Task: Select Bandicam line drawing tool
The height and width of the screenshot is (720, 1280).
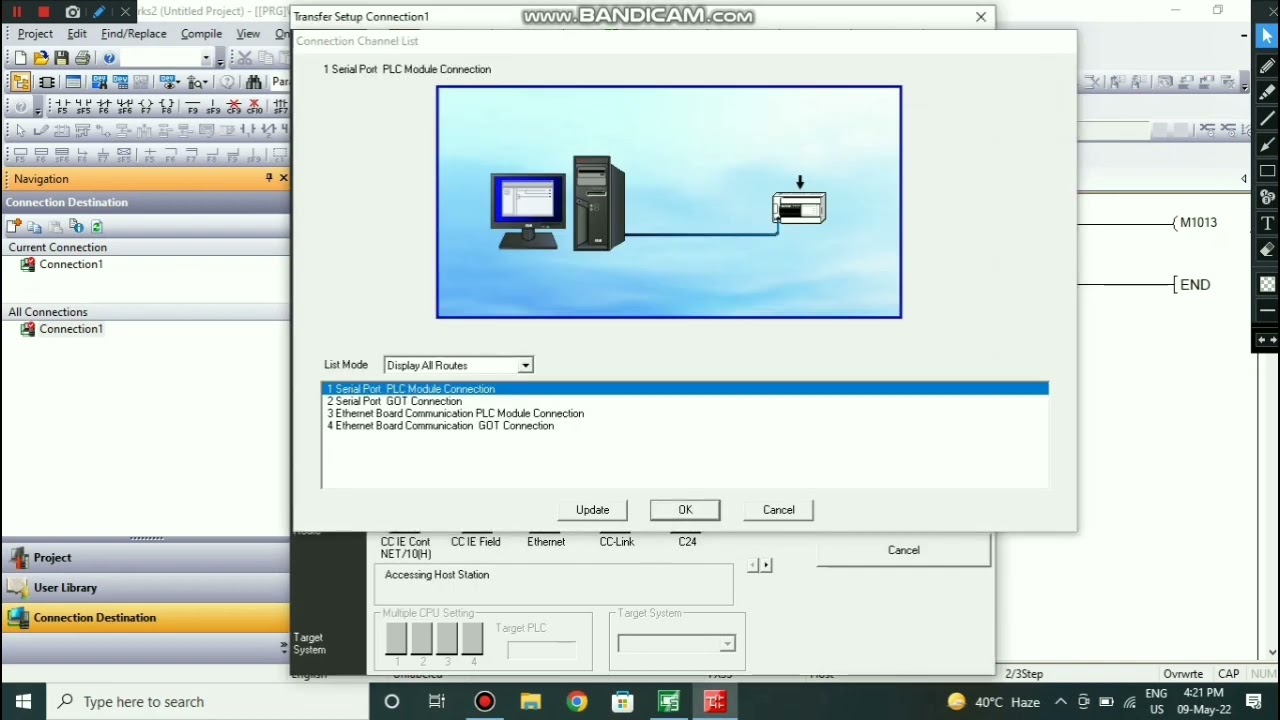Action: coord(1267,119)
